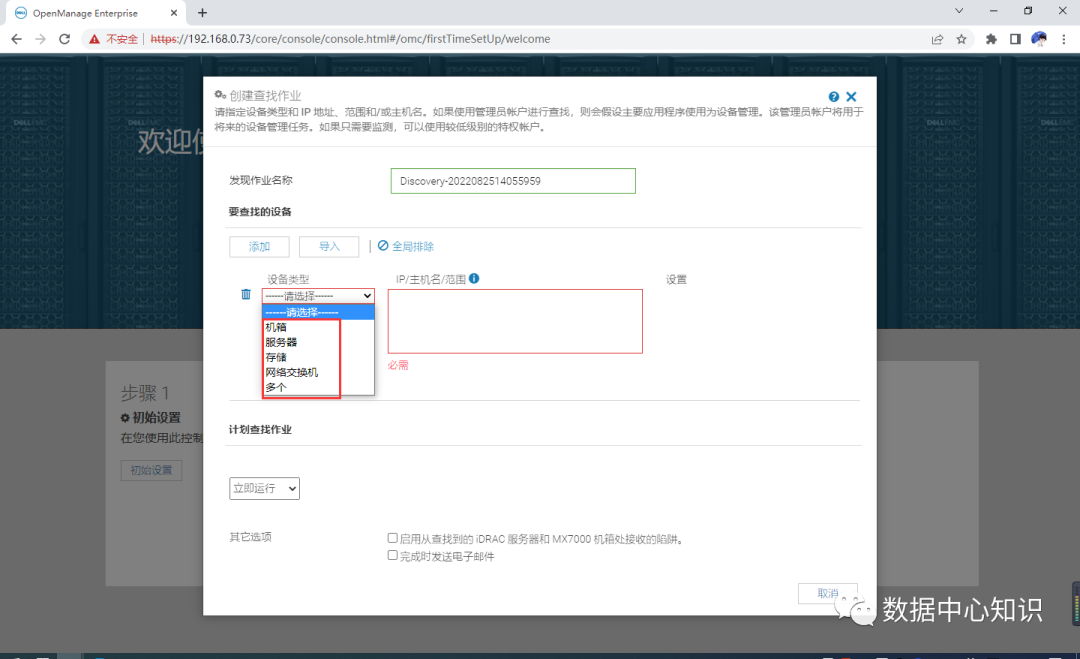Image resolution: width=1080 pixels, height=659 pixels.
Task: Open the tab search chevron
Action: tap(959, 11)
